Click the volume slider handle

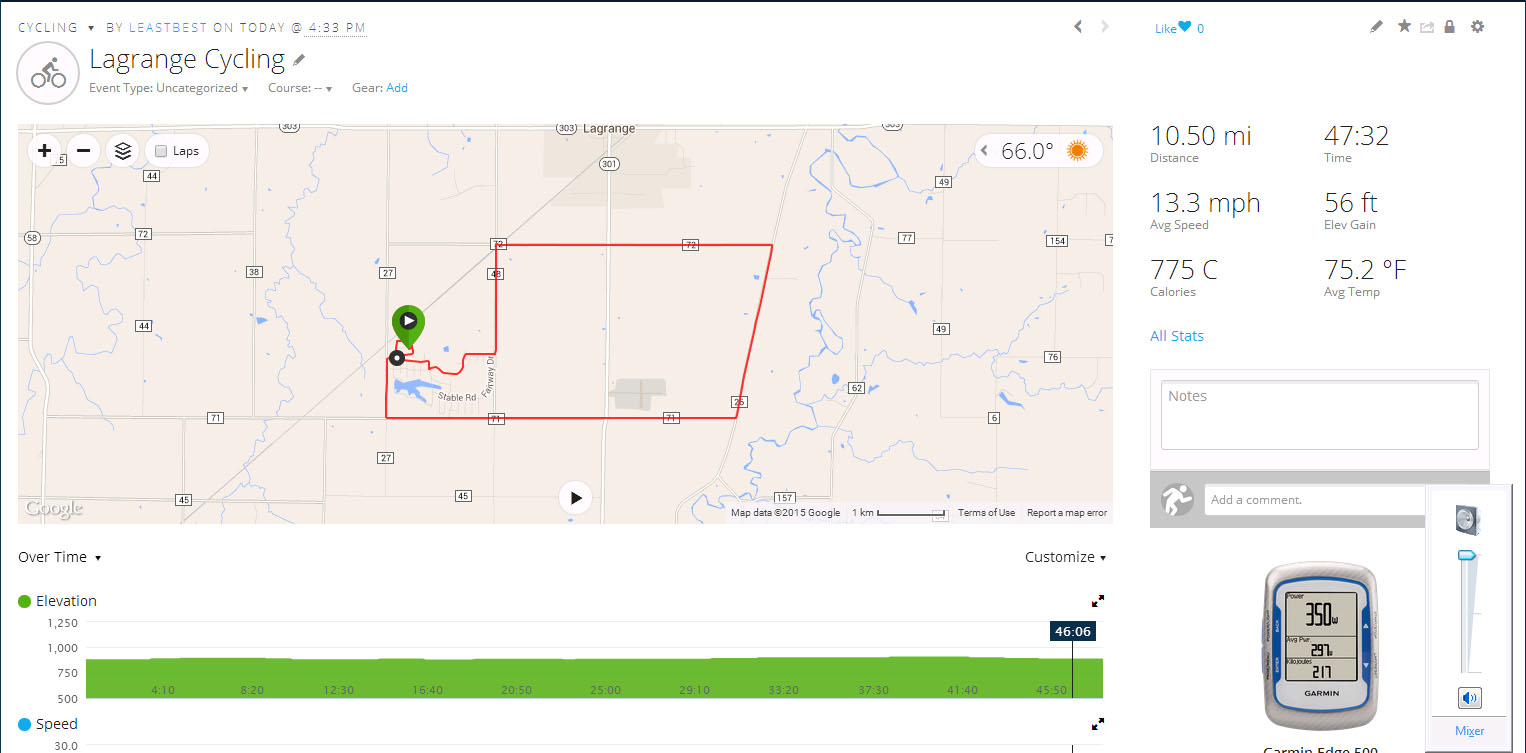coord(1467,555)
